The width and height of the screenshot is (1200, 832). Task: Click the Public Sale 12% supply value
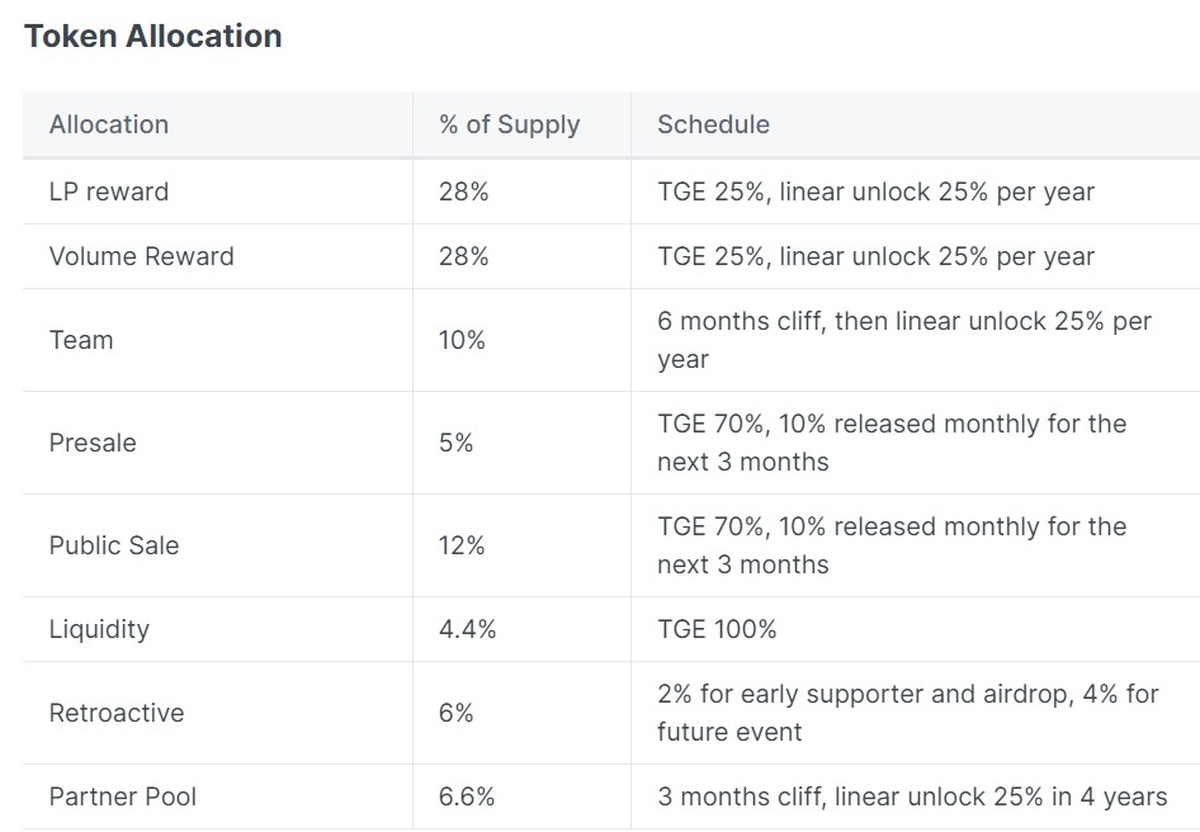(x=461, y=546)
